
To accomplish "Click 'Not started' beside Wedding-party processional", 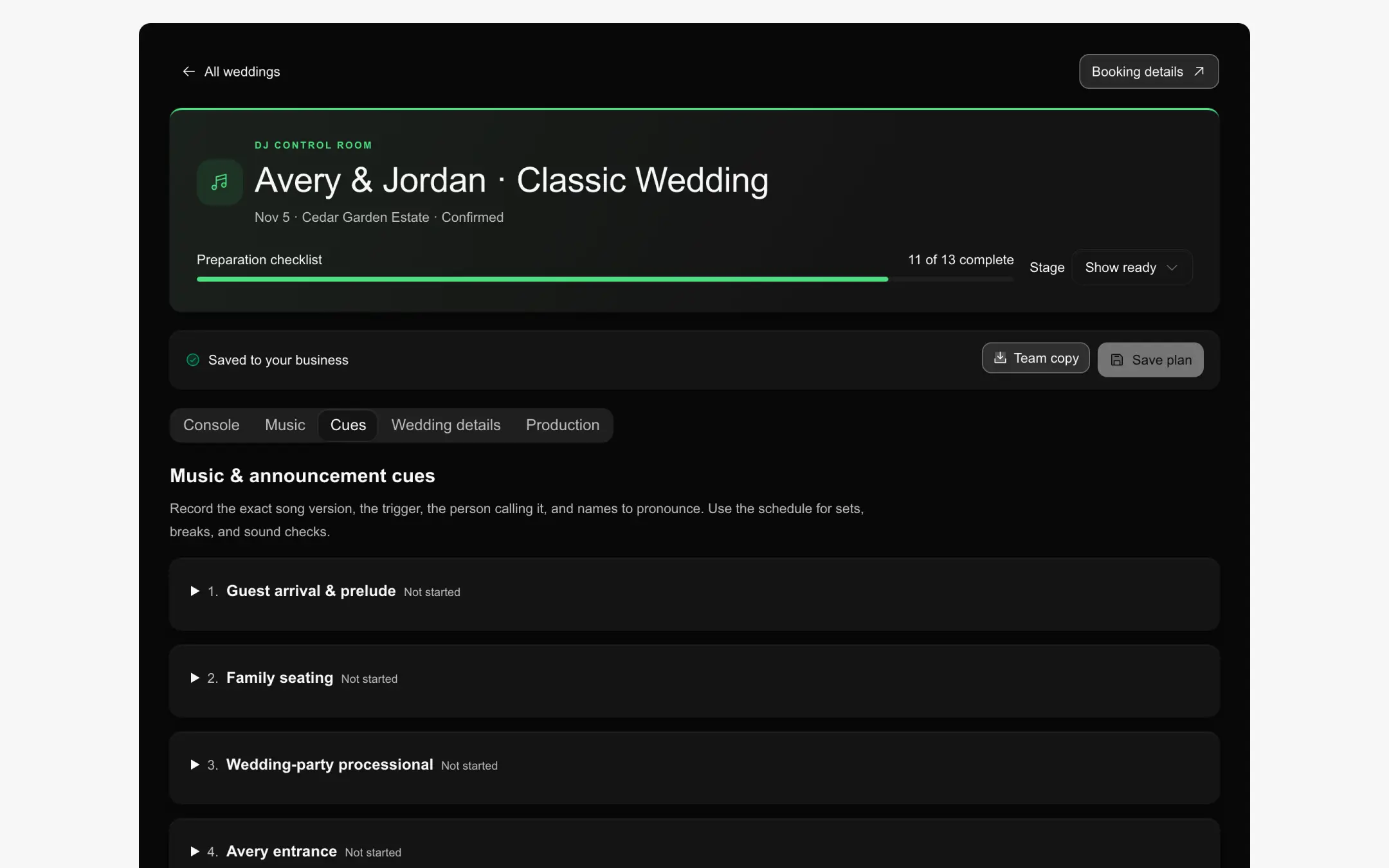I will click(469, 766).
